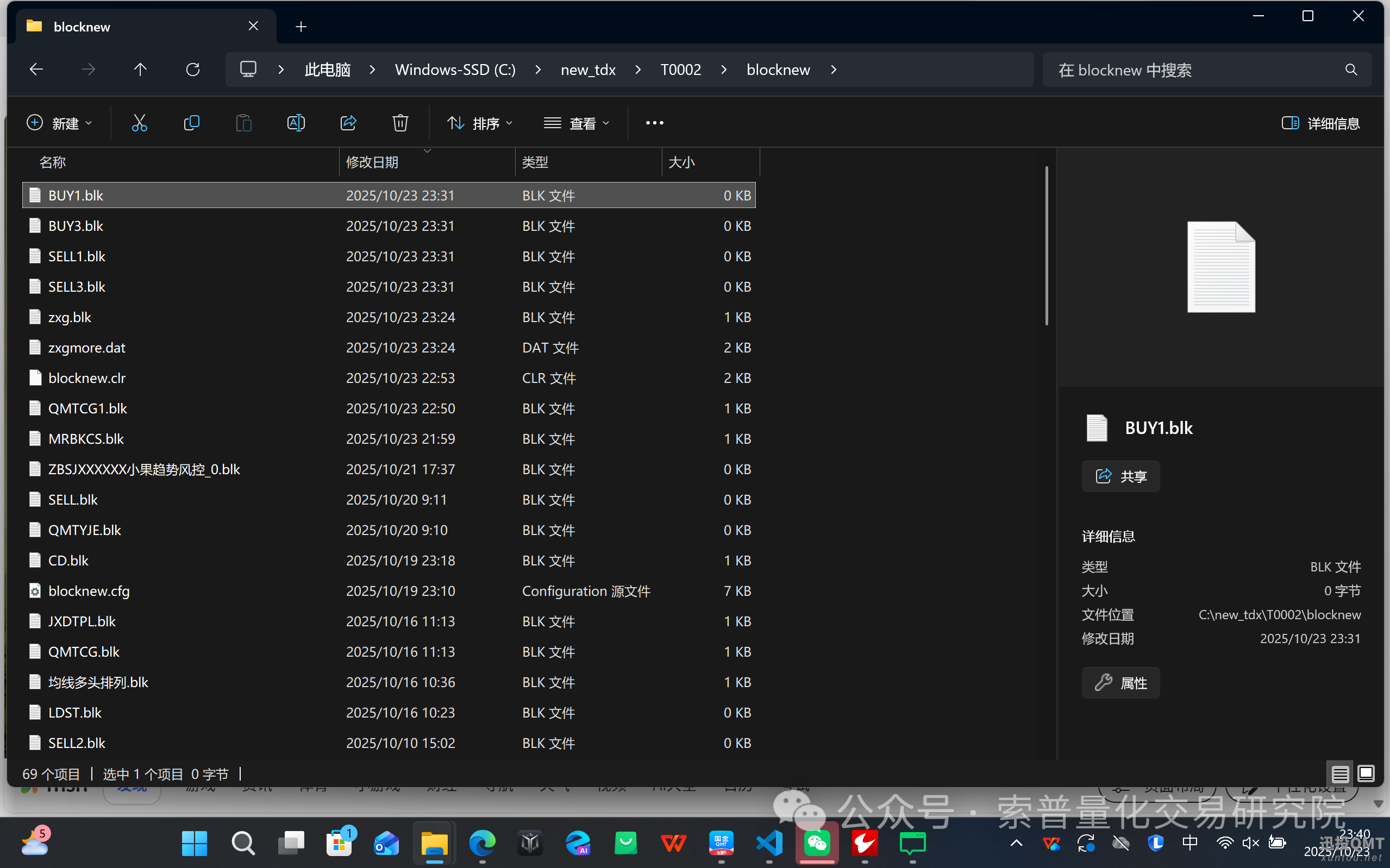1390x868 pixels.
Task: Expand the 查看 view dropdown
Action: tap(577, 123)
